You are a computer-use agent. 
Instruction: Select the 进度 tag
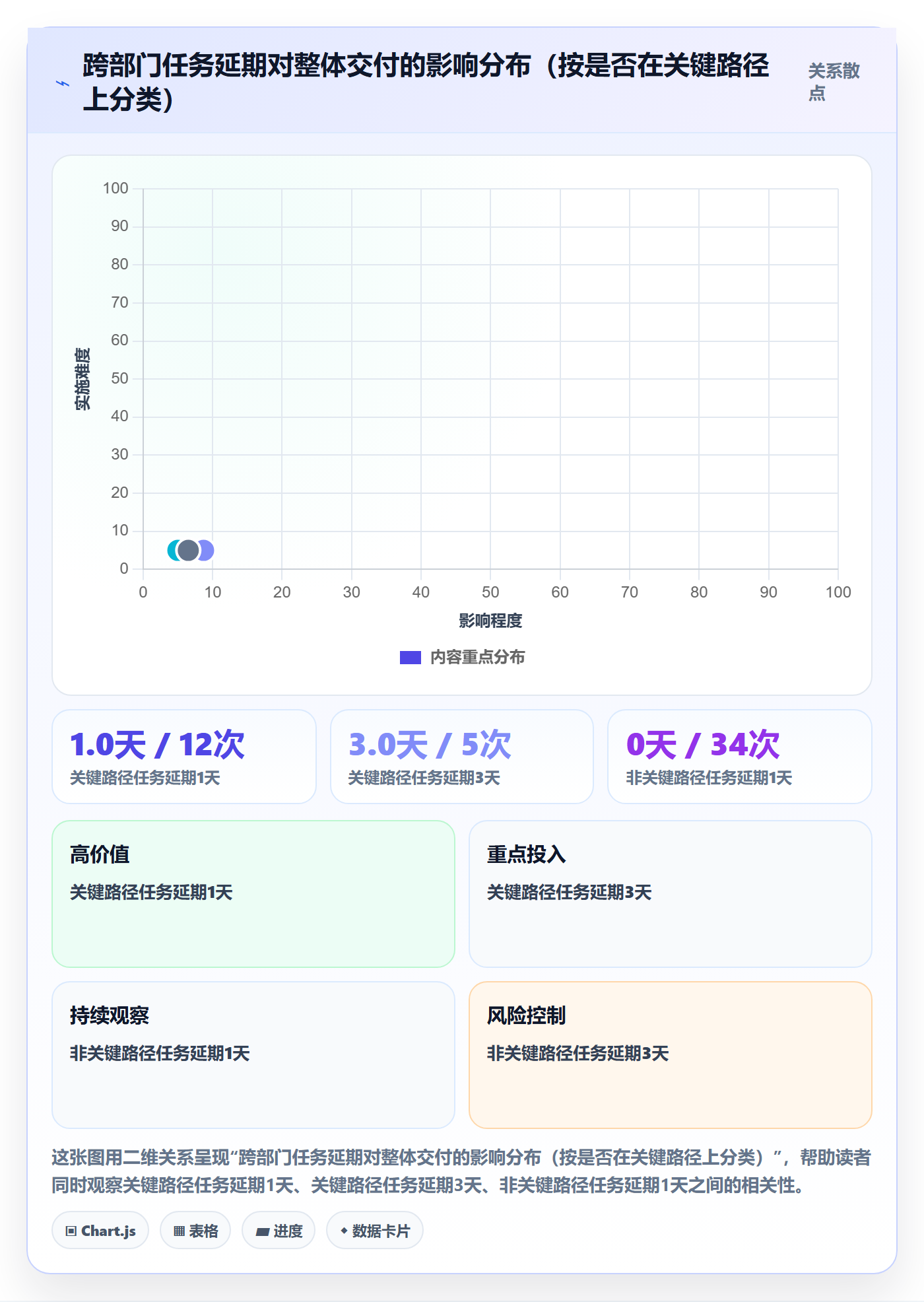(279, 1230)
